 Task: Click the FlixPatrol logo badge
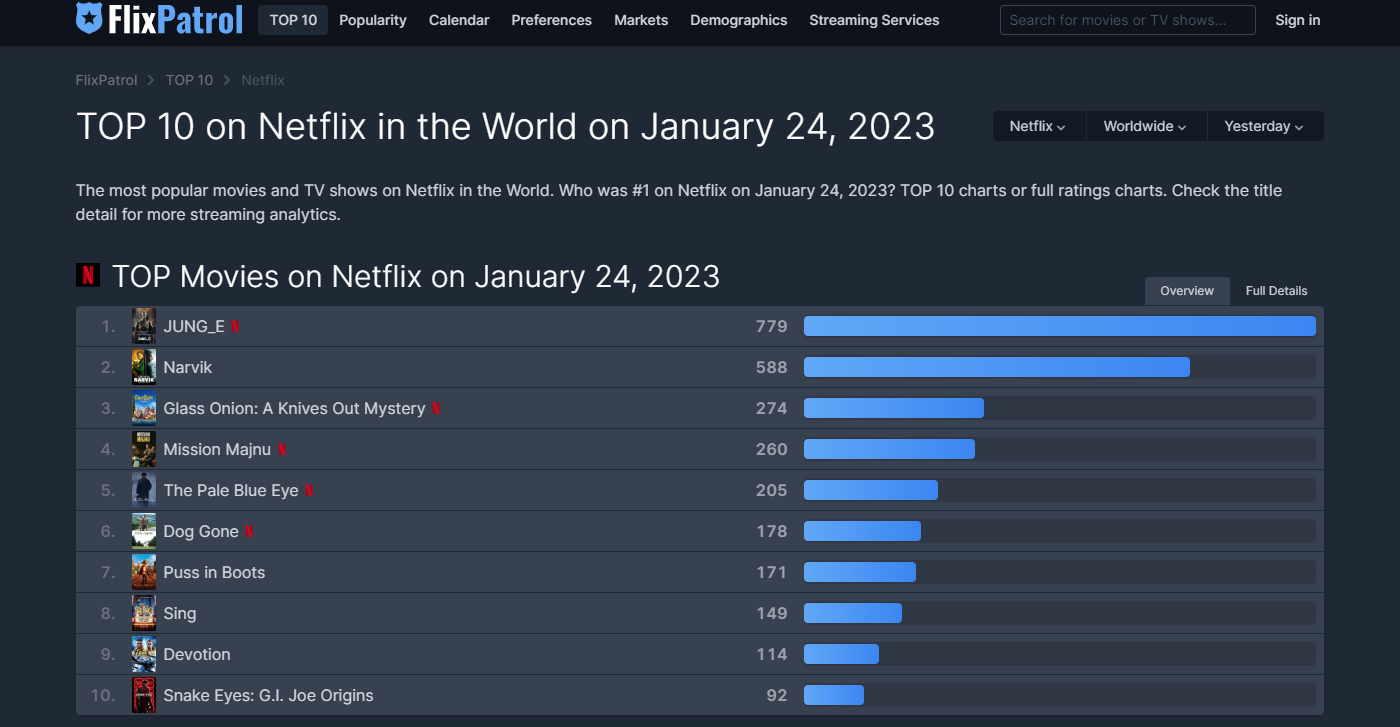tap(88, 18)
